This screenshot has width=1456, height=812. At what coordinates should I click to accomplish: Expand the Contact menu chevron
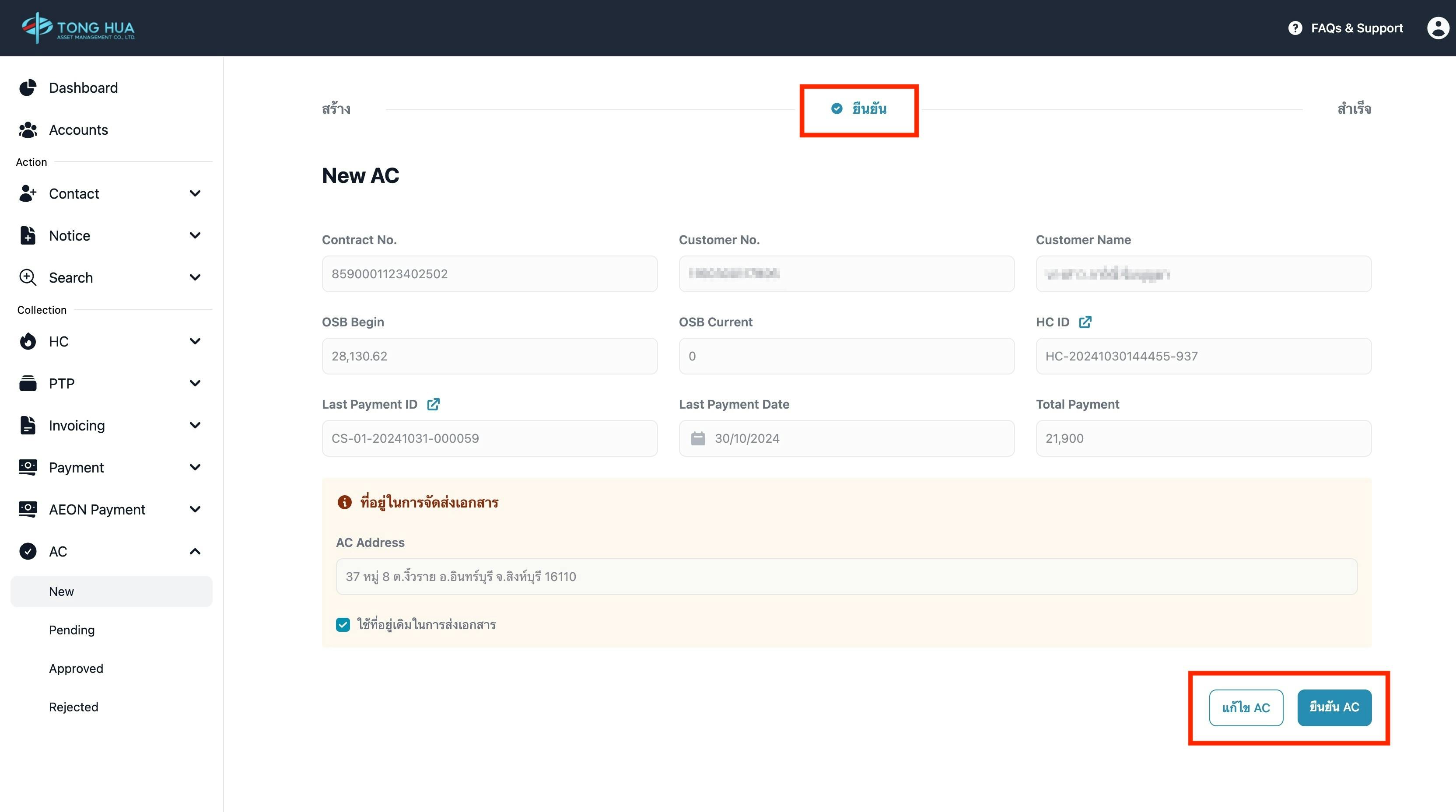195,194
